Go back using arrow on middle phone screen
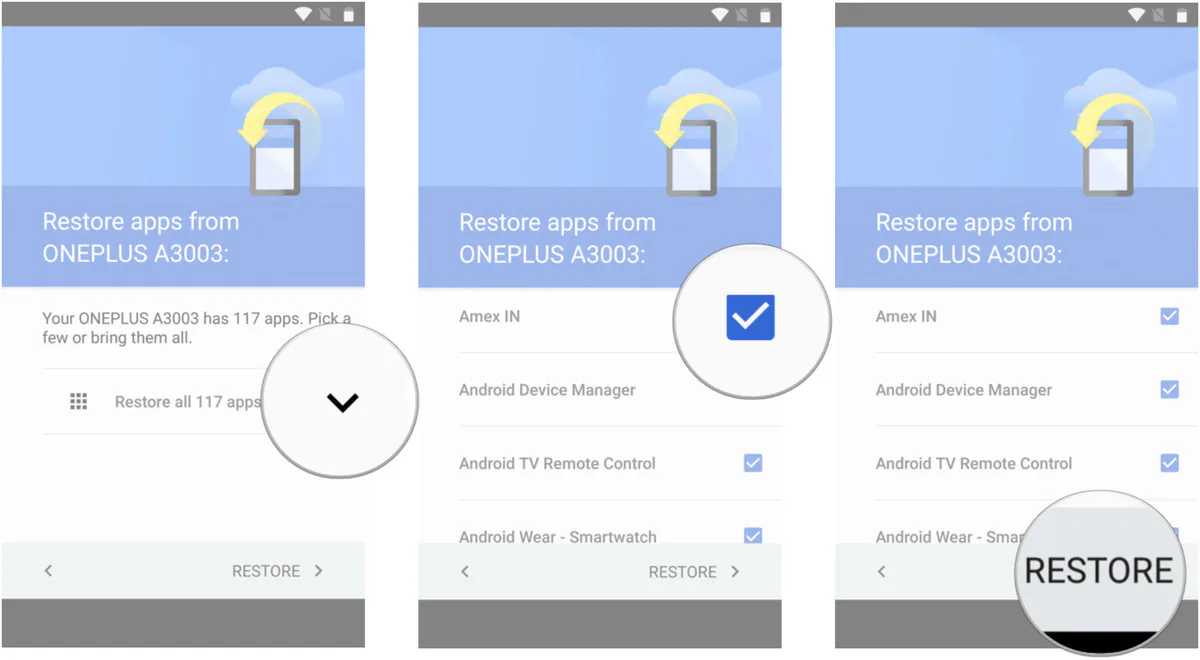Screen dimensions: 1200x660 [464, 572]
